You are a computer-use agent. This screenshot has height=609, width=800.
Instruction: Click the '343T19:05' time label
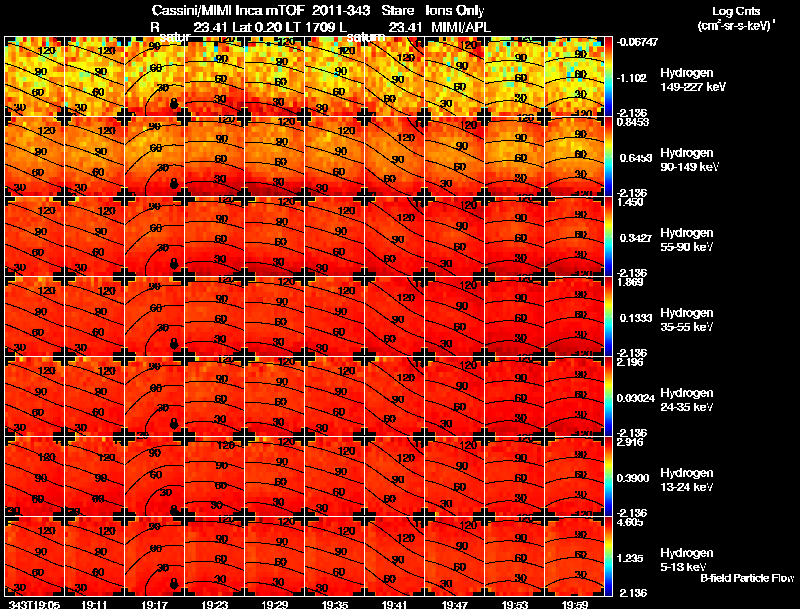pos(34,604)
